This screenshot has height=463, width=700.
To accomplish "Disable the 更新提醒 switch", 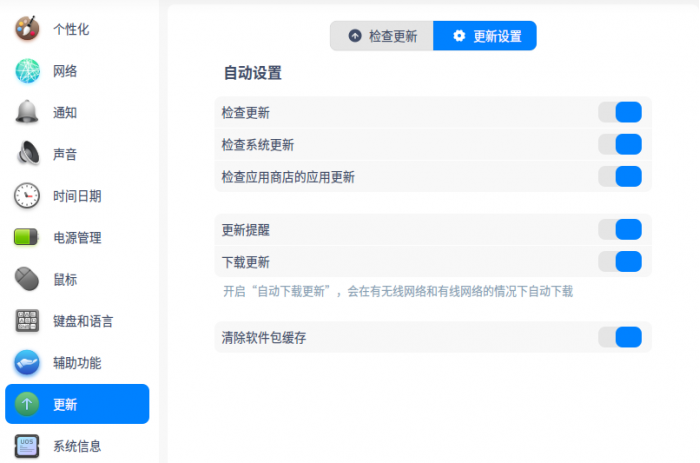I will 620,229.
